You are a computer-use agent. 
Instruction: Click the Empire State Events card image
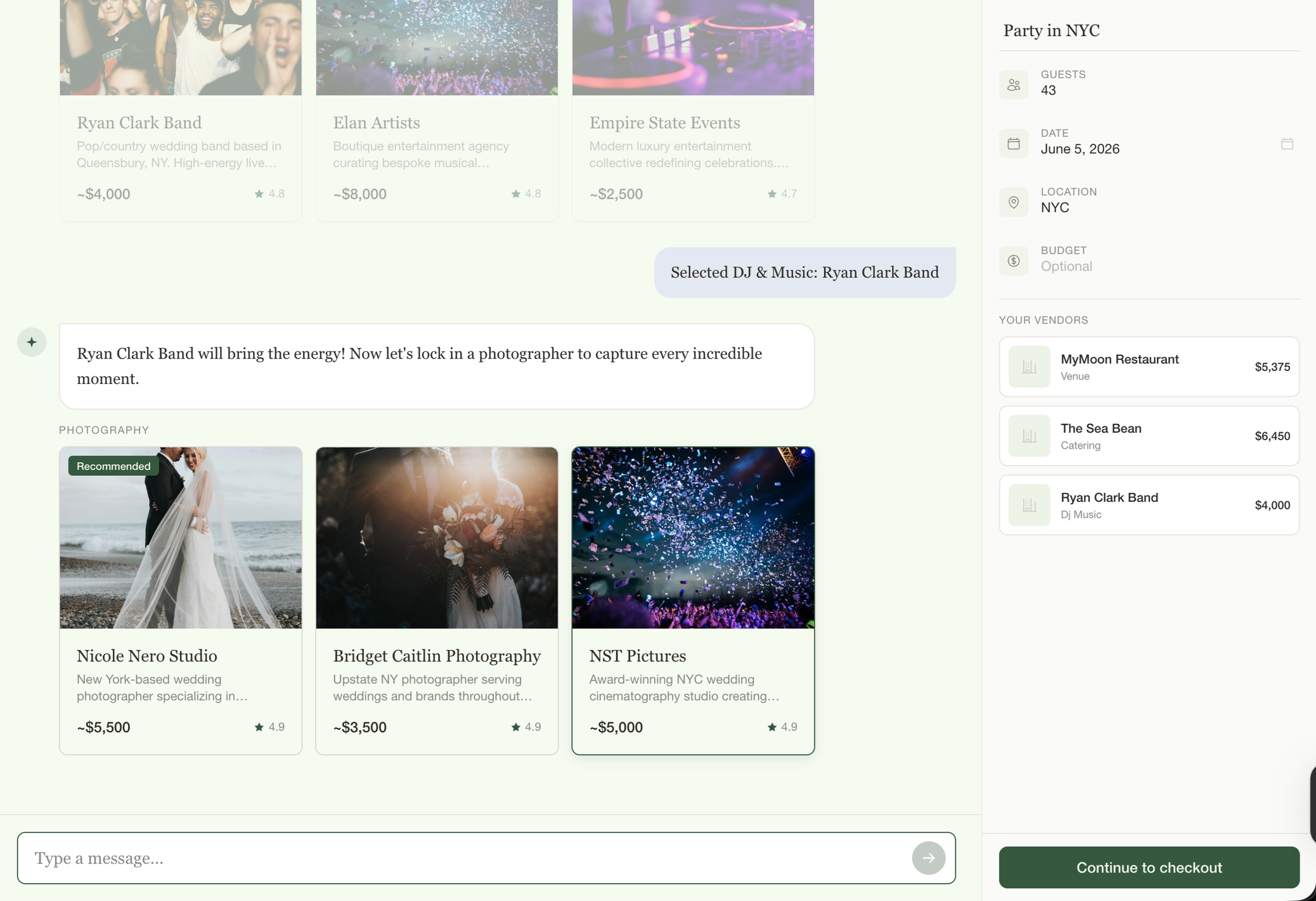(692, 48)
